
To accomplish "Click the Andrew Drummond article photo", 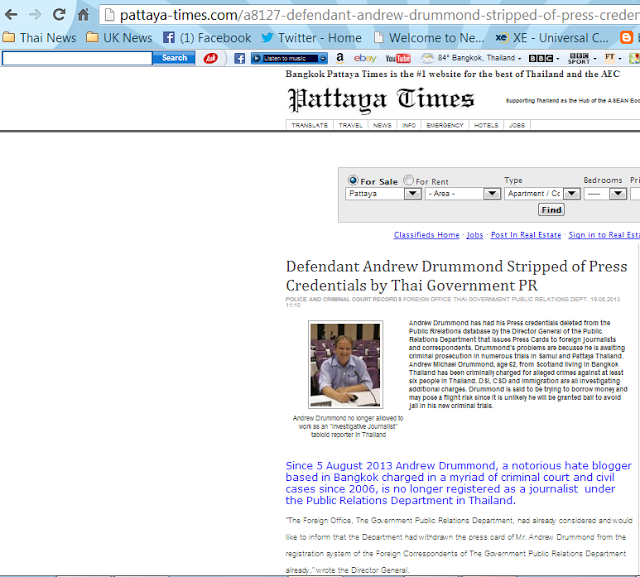I will 345,364.
